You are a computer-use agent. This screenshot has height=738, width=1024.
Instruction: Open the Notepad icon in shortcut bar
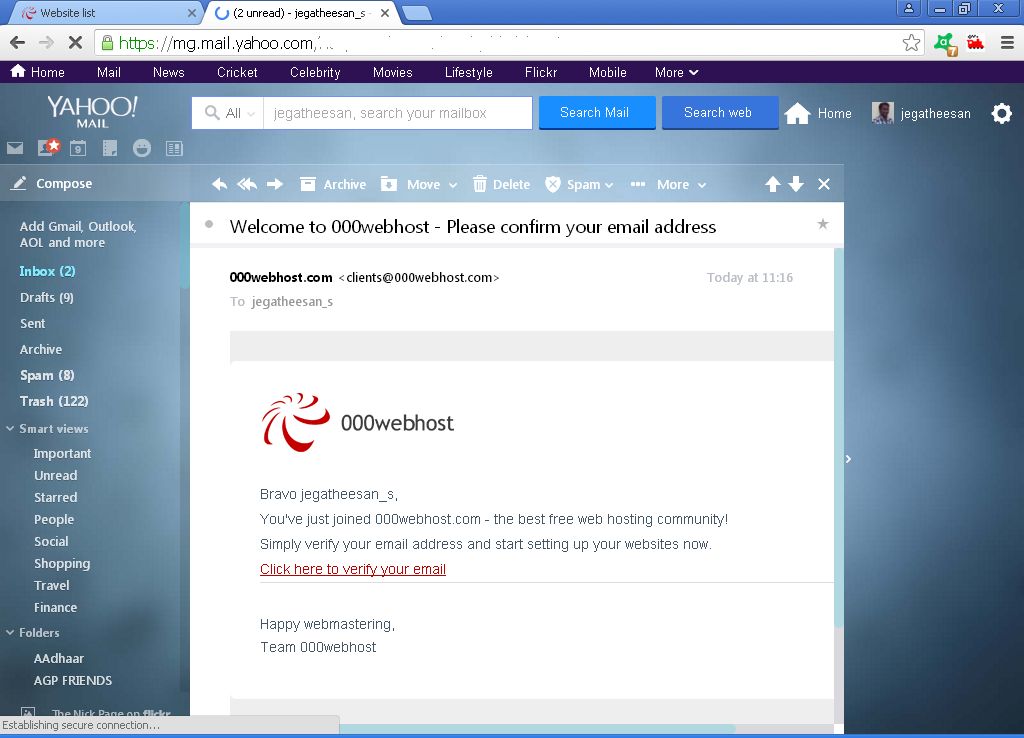pos(110,148)
